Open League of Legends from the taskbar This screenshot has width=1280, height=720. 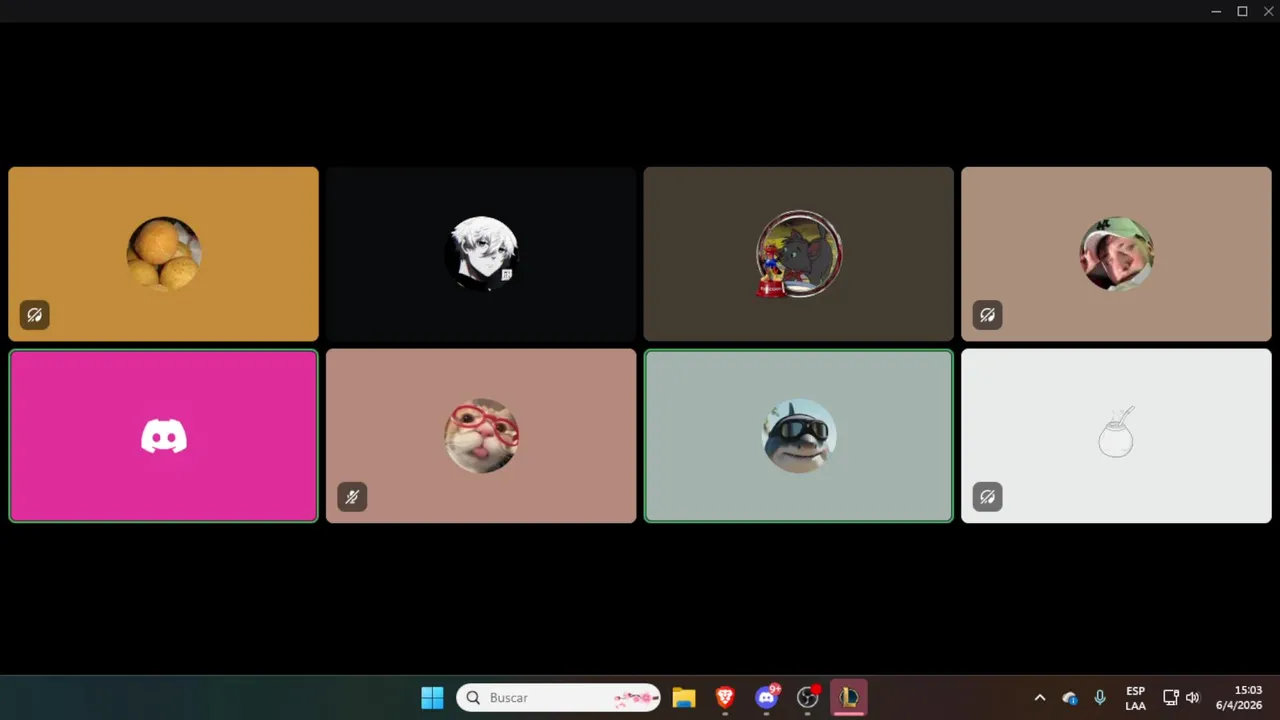pyautogui.click(x=849, y=698)
